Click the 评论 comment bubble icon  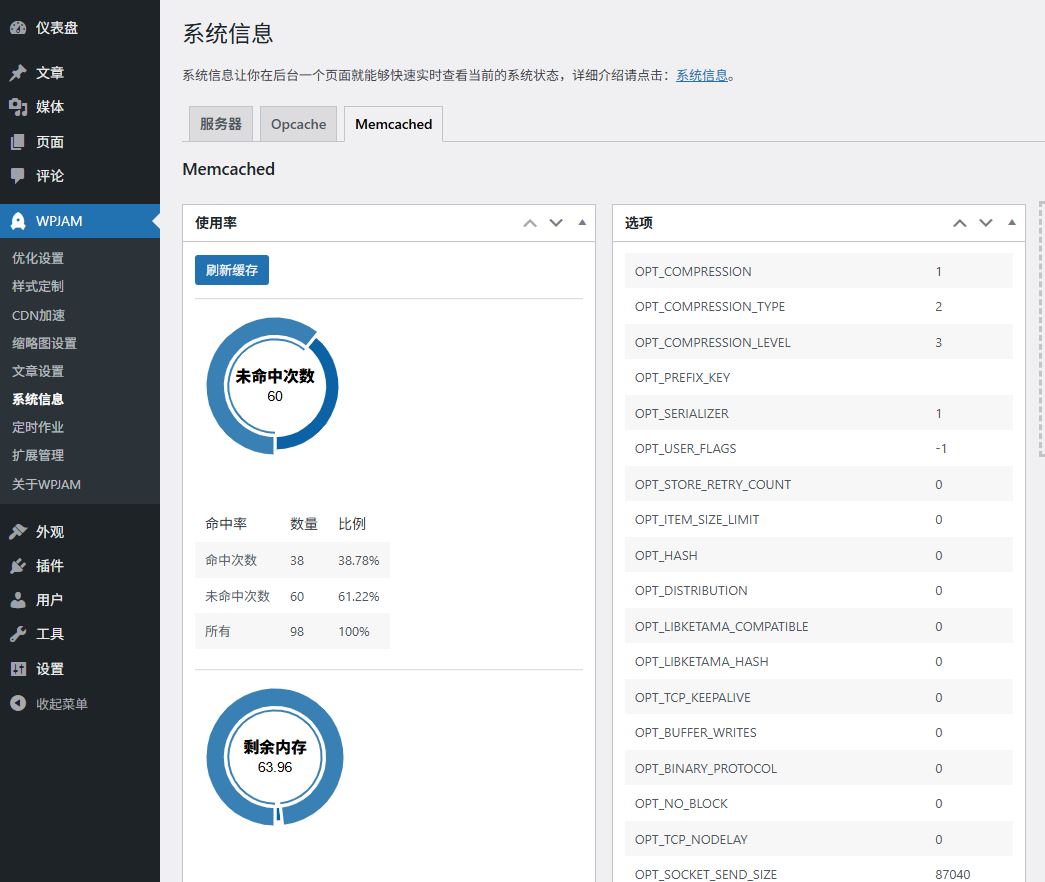pyautogui.click(x=18, y=176)
